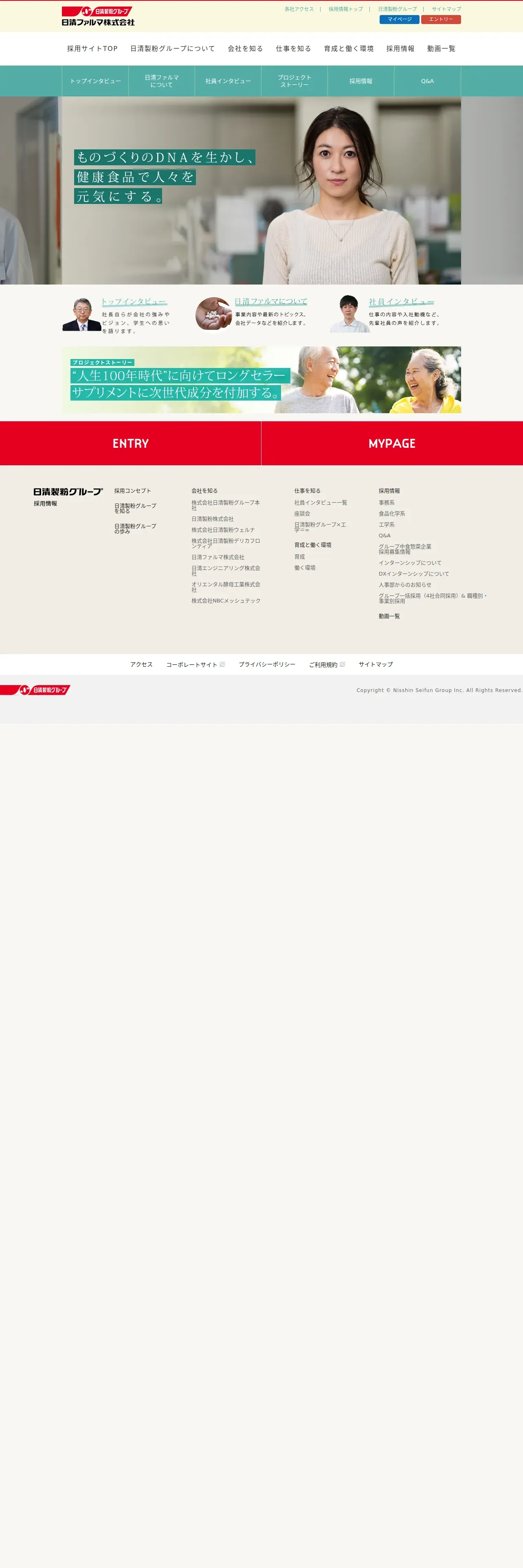Open the 各社アクセス header link
The height and width of the screenshot is (1568, 523).
point(299,9)
